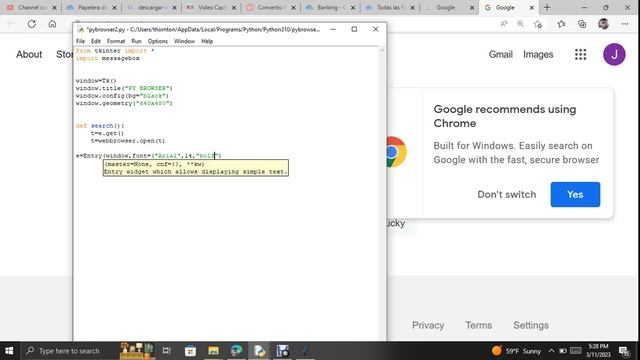Close the Channel browser tab
The width and height of the screenshot is (640, 360).
click(54, 8)
